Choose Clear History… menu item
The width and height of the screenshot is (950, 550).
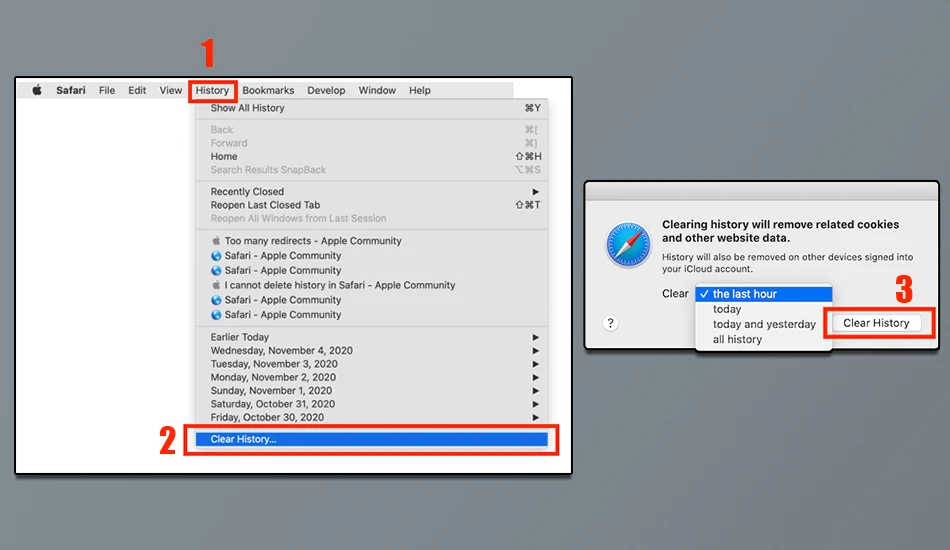(372, 439)
